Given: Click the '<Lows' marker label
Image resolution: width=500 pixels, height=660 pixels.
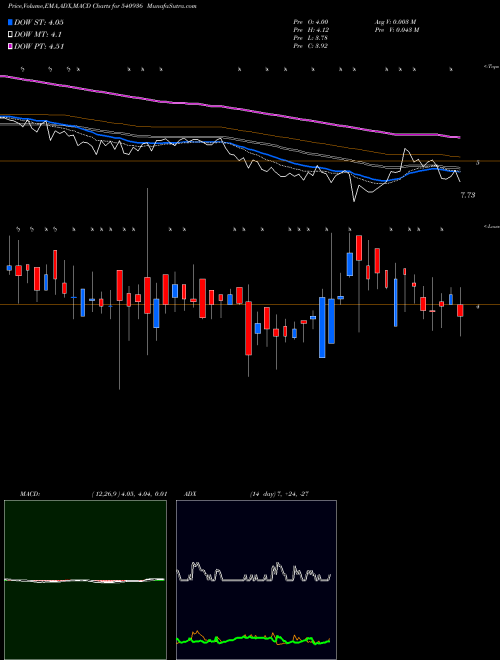Looking at the screenshot, I should [491, 226].
